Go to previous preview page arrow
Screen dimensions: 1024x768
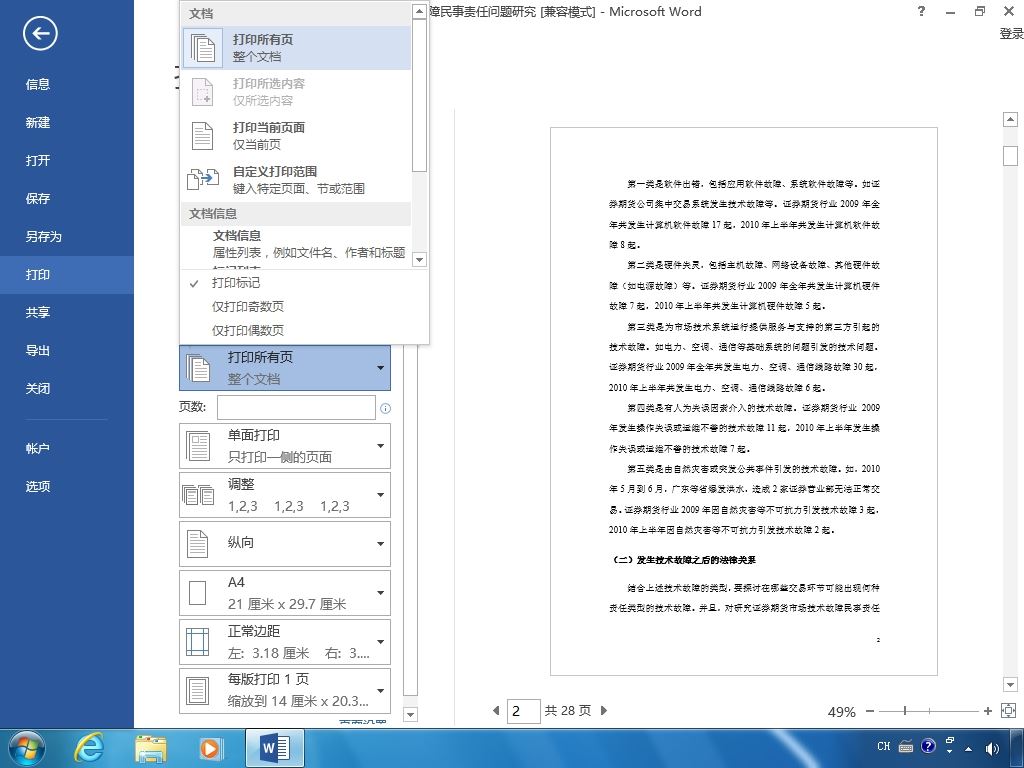[x=496, y=710]
